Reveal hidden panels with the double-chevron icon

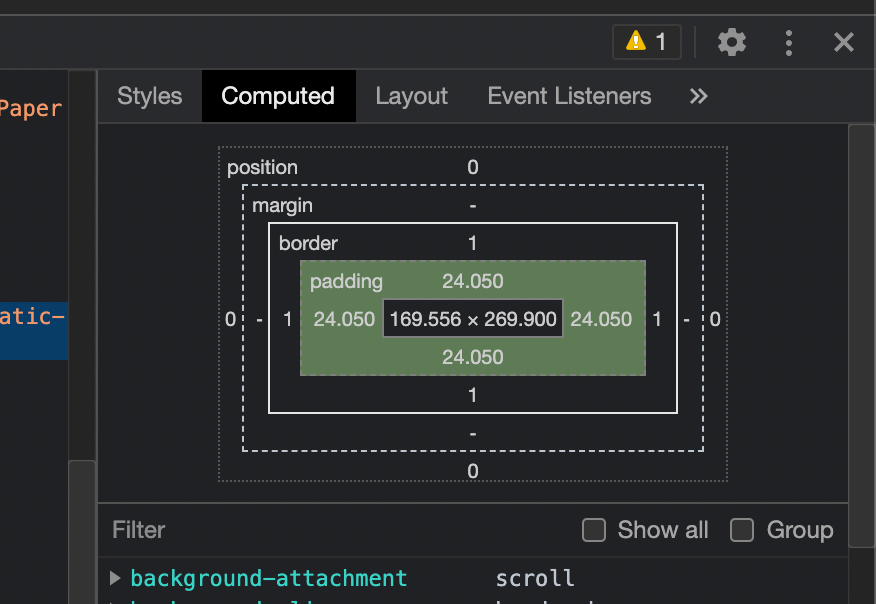pos(698,96)
